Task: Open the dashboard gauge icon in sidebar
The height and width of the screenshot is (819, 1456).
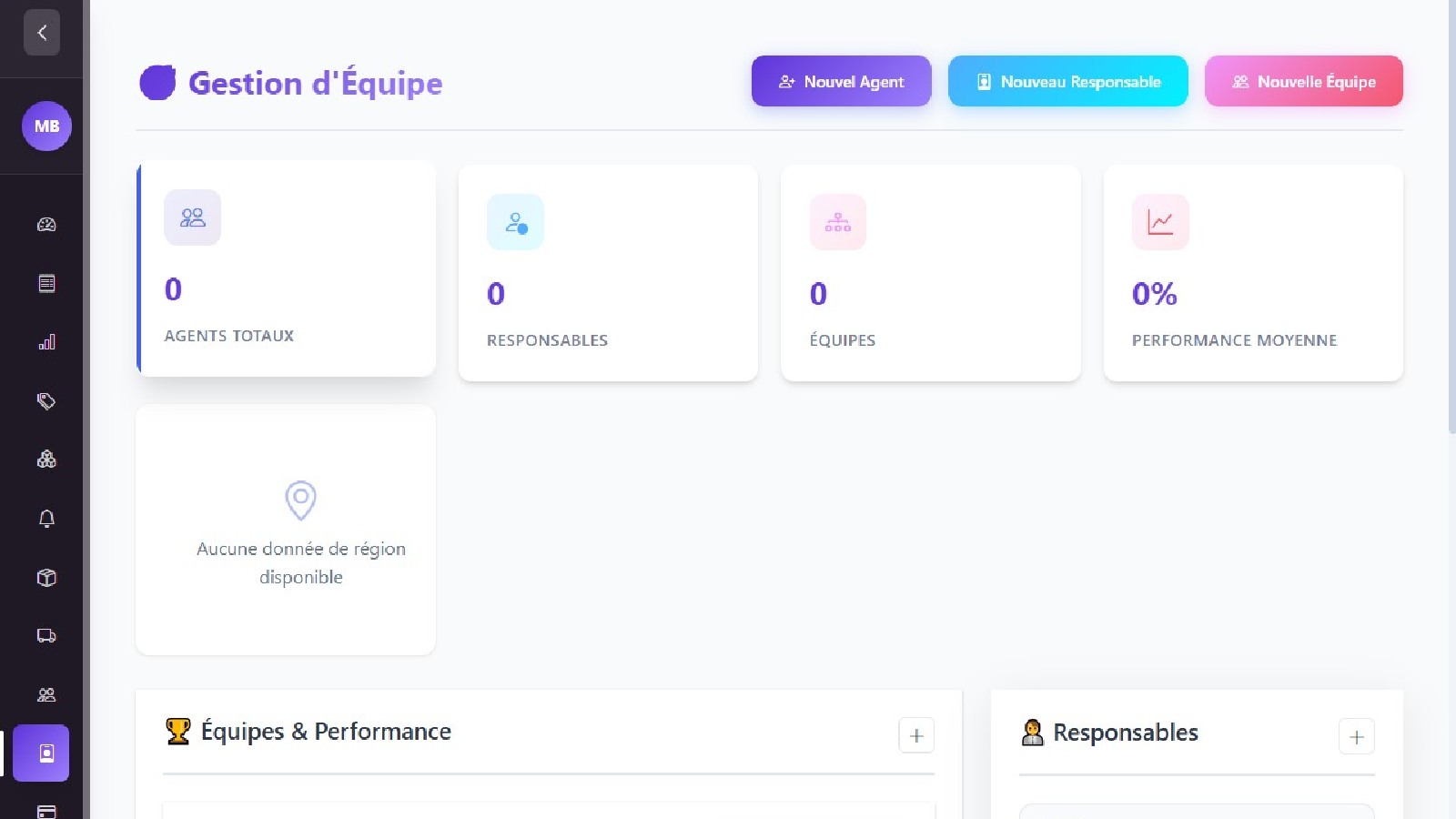Action: 46,225
